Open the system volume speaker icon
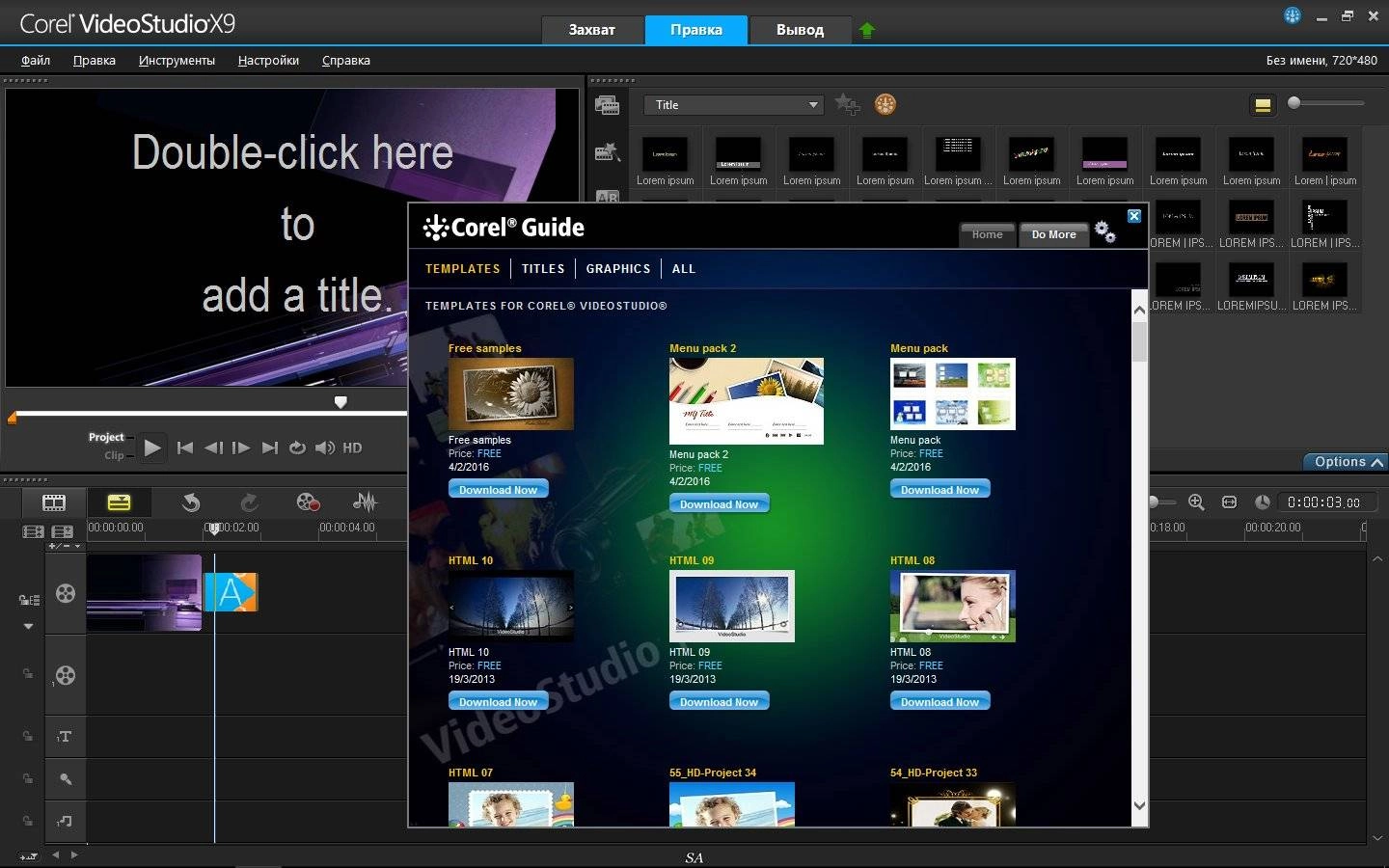The width and height of the screenshot is (1389, 868). pos(325,448)
